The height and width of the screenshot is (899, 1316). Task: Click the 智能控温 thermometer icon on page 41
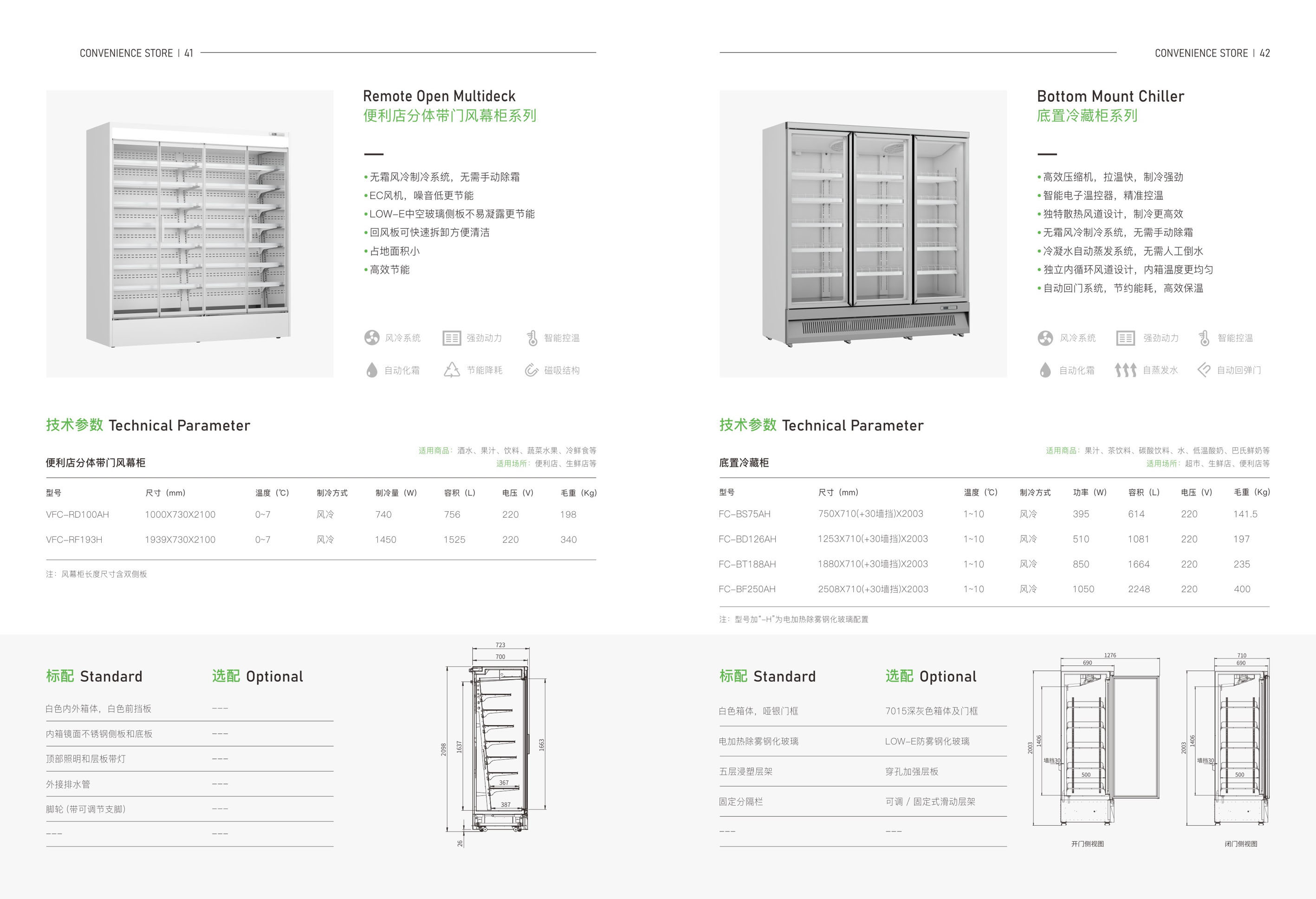click(x=532, y=338)
